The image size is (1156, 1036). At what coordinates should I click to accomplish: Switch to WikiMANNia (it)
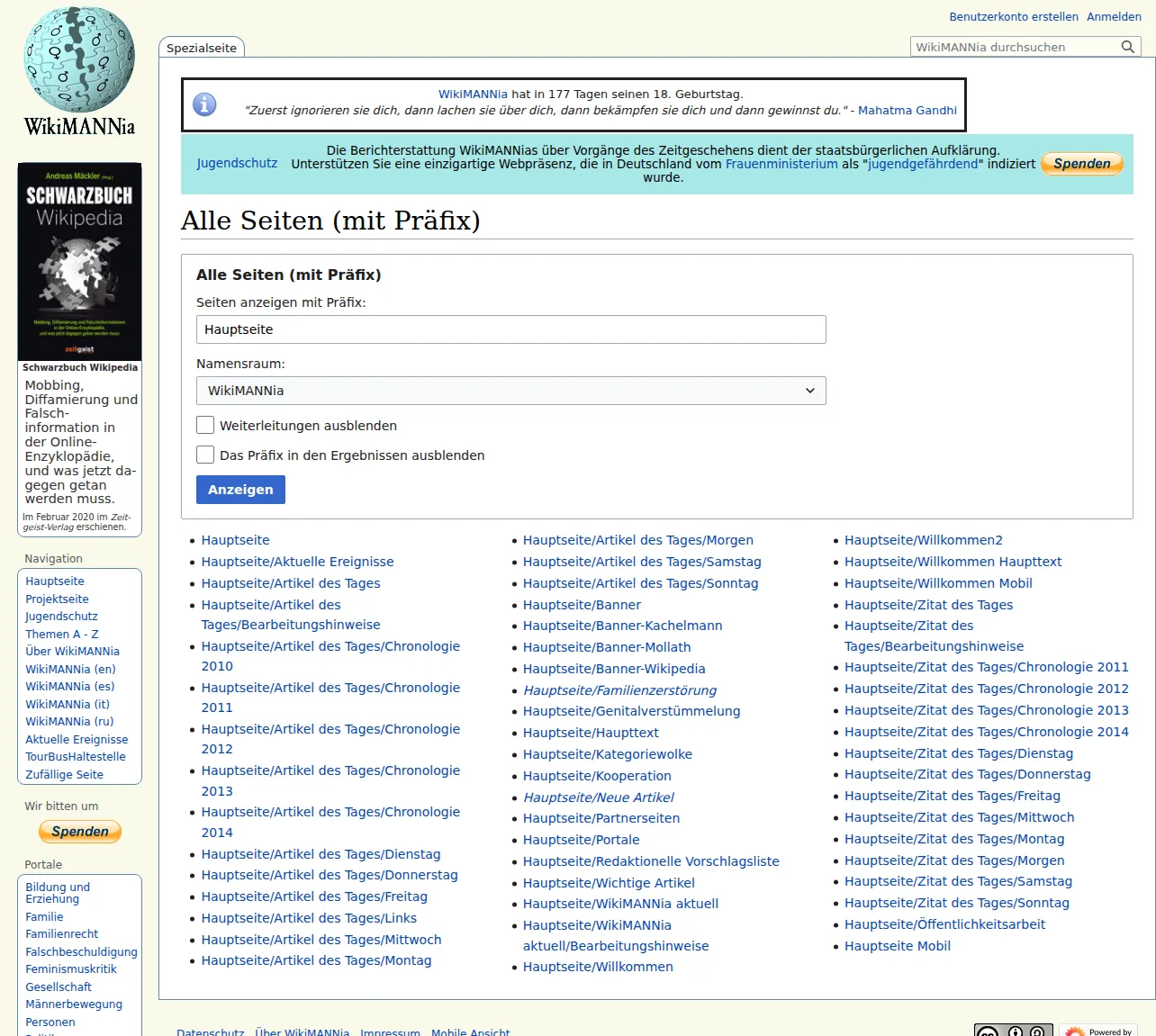(x=68, y=705)
